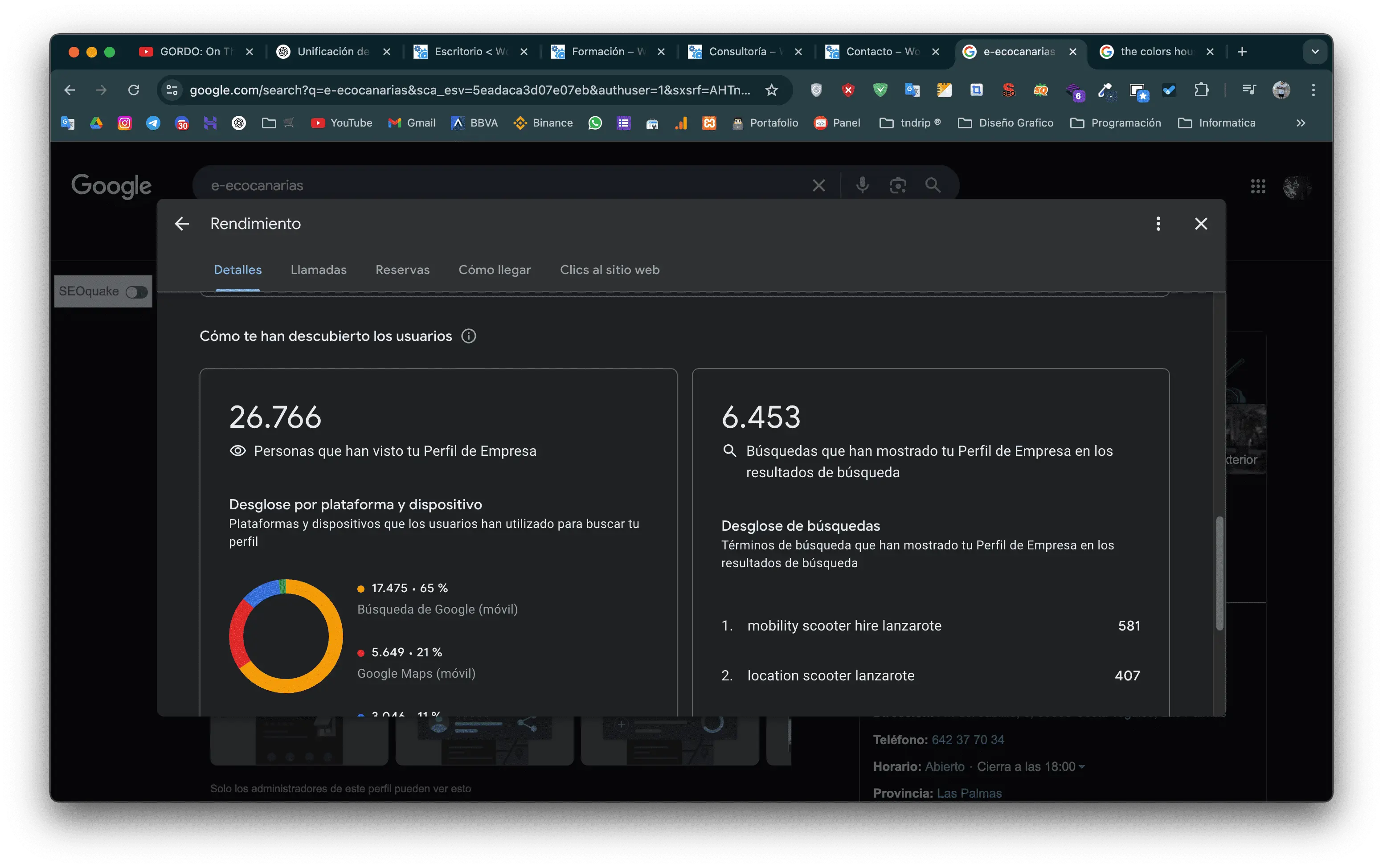
Task: Expand the tab search dropdown arrow
Action: coord(1315,52)
